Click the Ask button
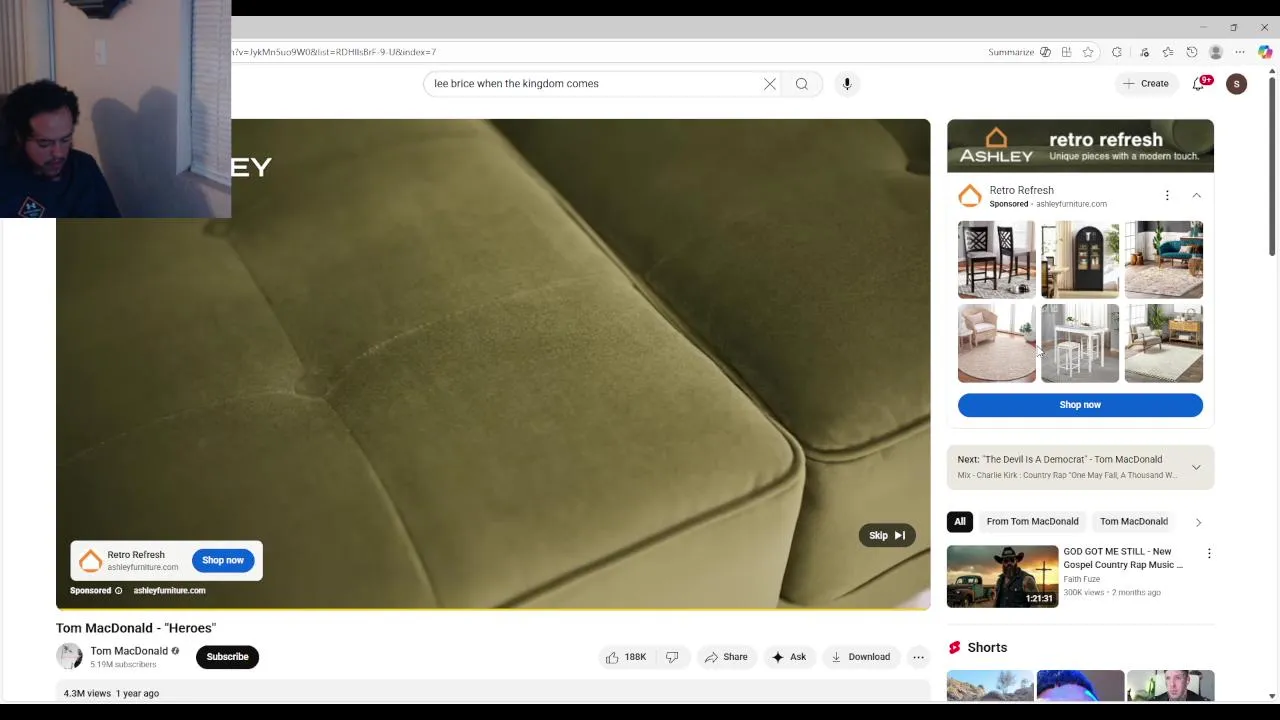Screen dimensions: 1280x720 [789, 657]
